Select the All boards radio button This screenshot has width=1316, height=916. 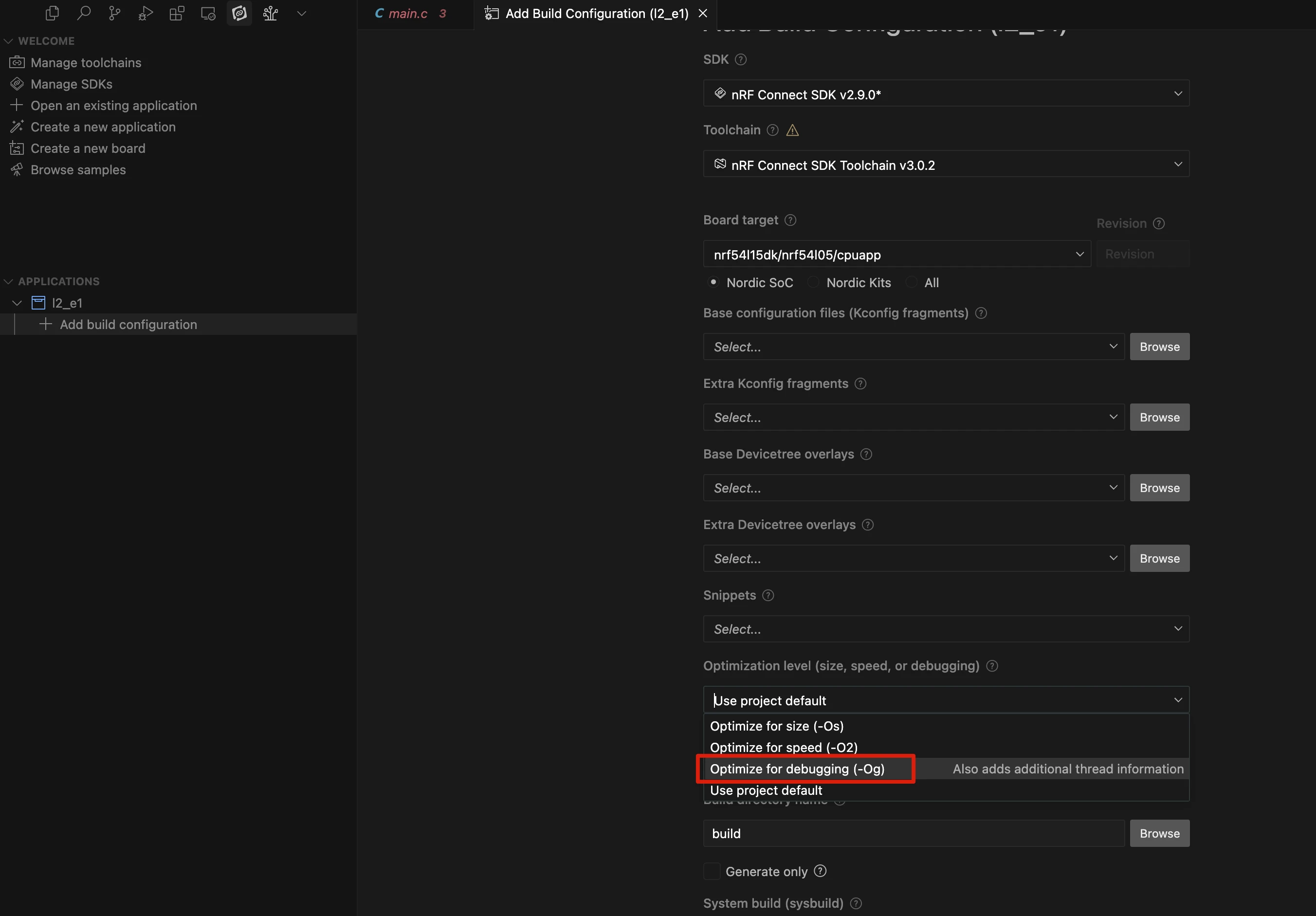pos(911,282)
